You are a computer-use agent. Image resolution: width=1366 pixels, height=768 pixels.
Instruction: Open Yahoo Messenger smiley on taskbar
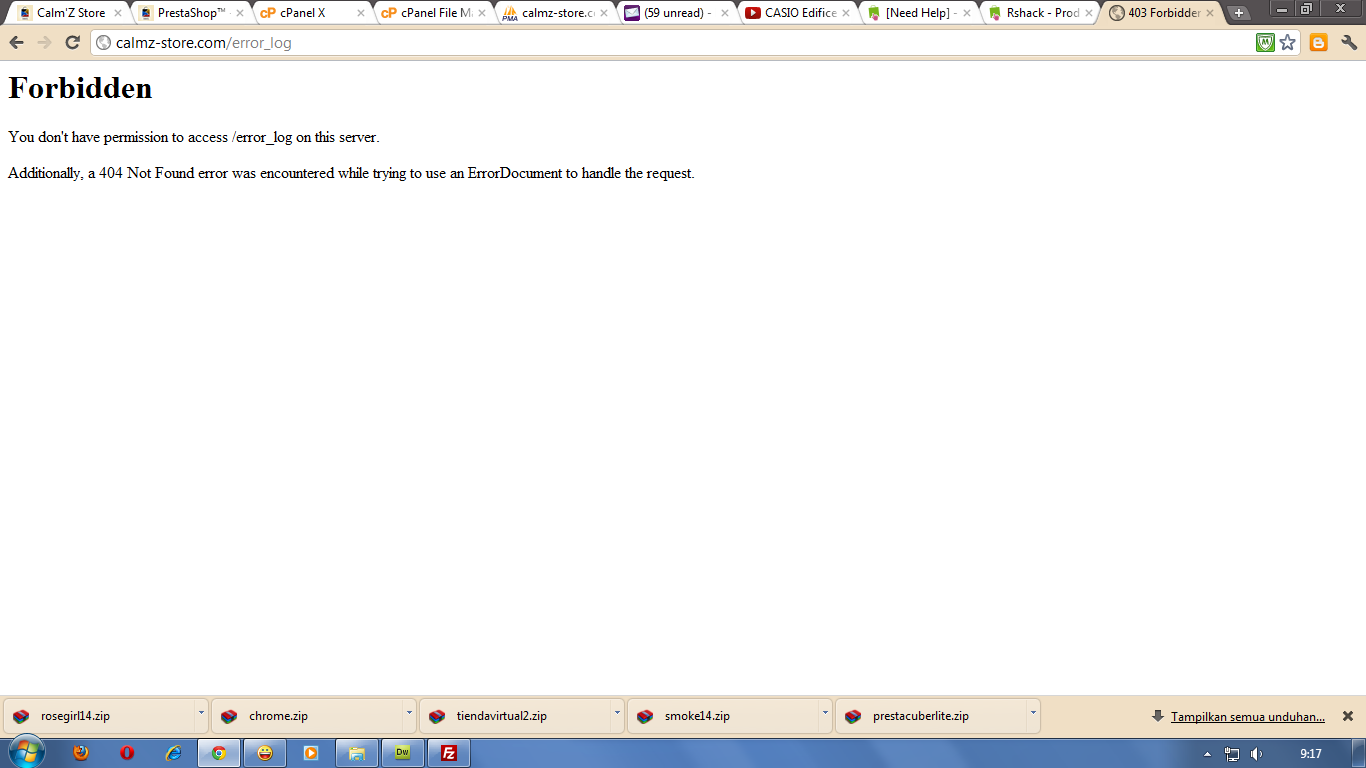pos(265,753)
